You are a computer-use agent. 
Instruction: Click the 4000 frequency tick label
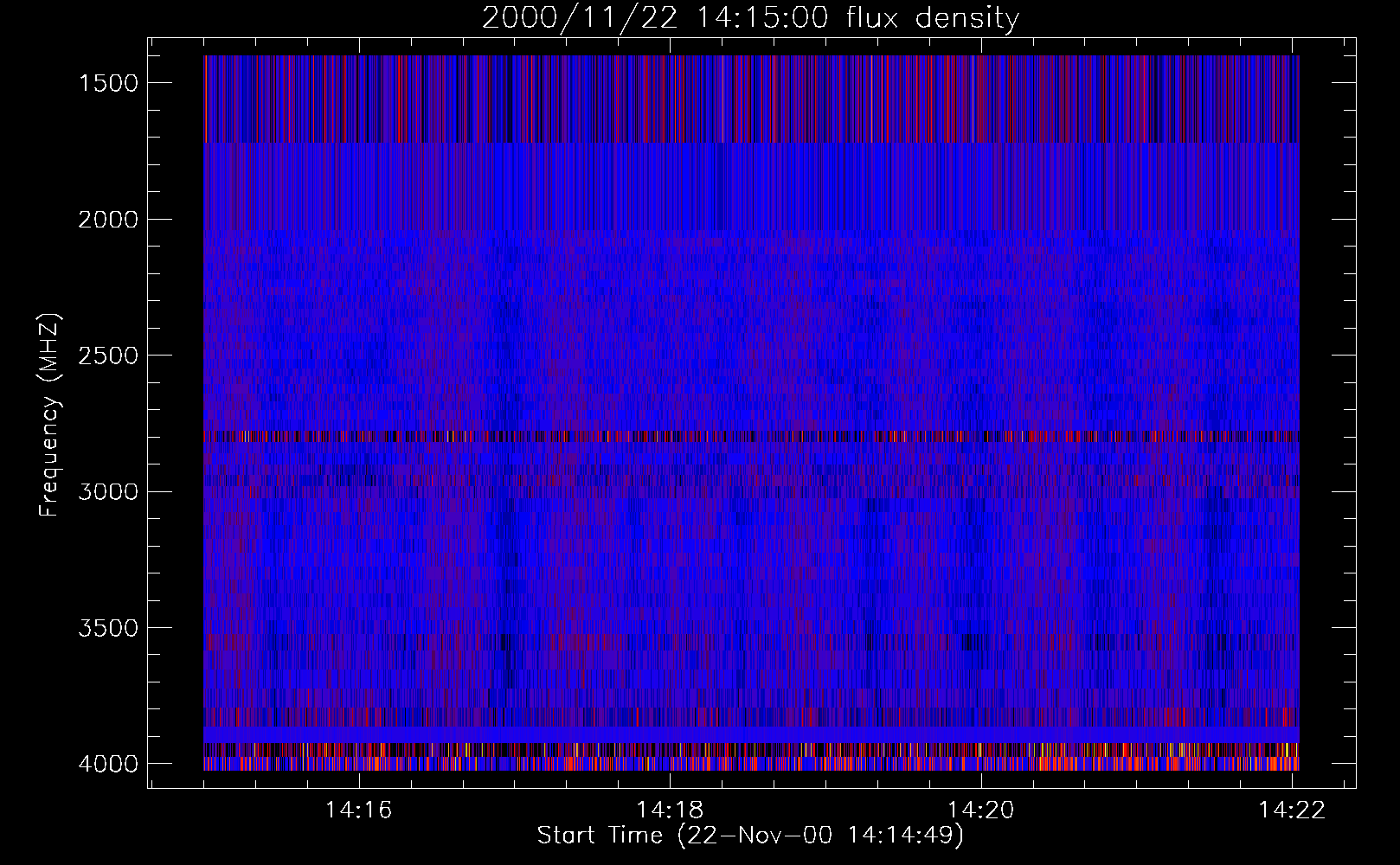(108, 764)
